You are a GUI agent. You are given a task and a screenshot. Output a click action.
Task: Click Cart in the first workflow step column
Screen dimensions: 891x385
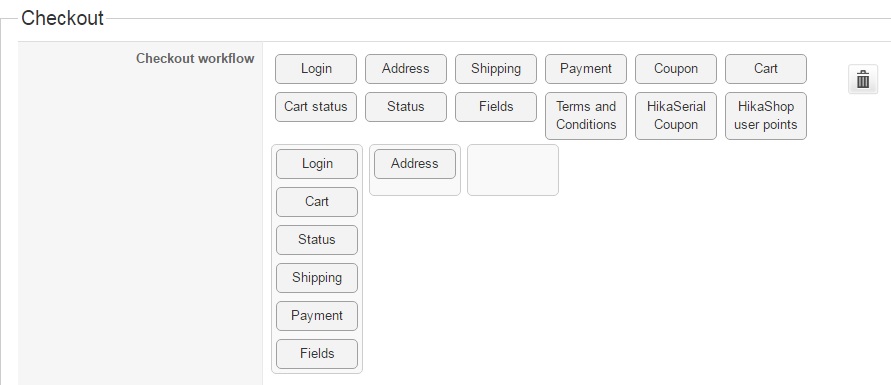click(x=317, y=202)
